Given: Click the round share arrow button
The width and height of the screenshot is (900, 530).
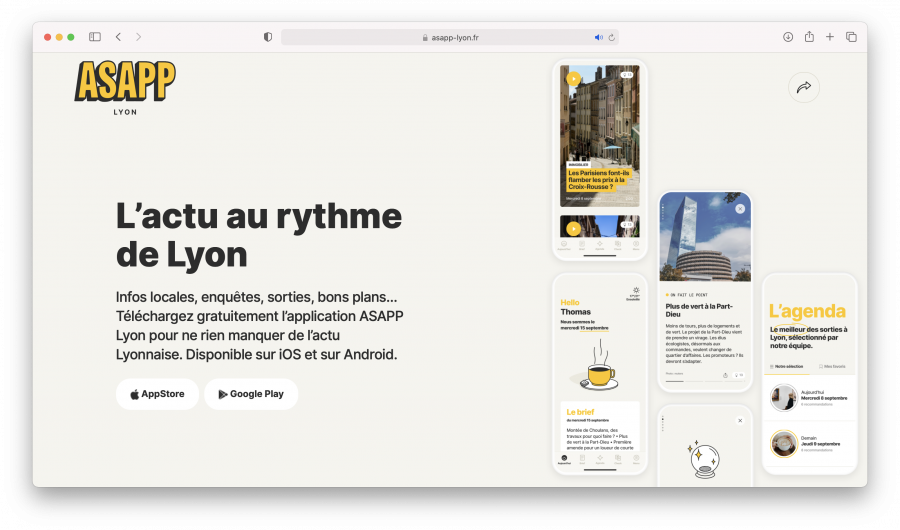Looking at the screenshot, I should coord(804,87).
